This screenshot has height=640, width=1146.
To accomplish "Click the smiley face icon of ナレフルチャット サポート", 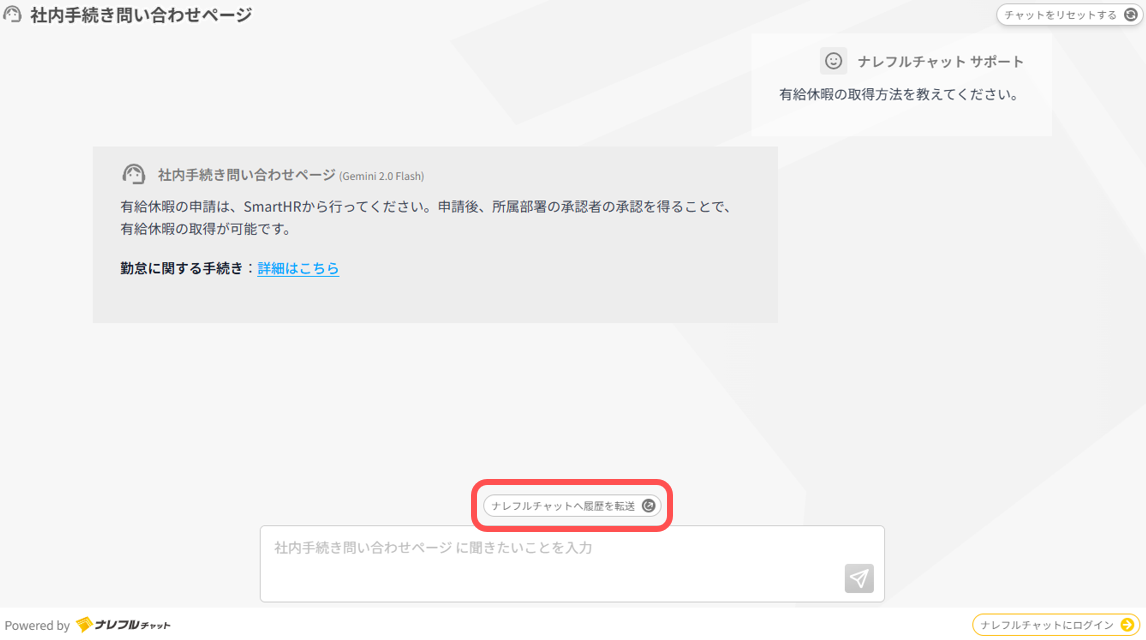I will point(834,61).
